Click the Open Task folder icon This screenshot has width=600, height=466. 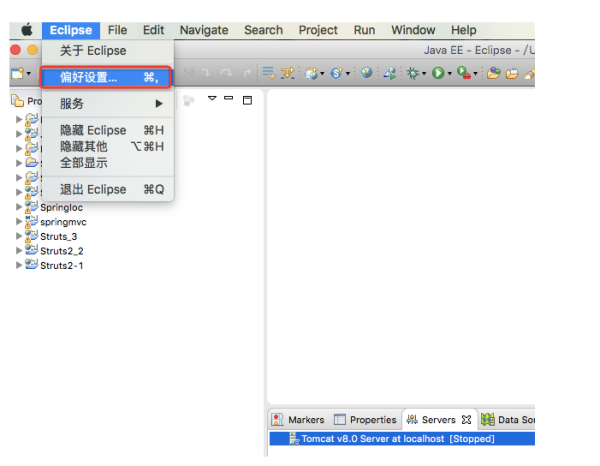pyautogui.click(x=512, y=73)
